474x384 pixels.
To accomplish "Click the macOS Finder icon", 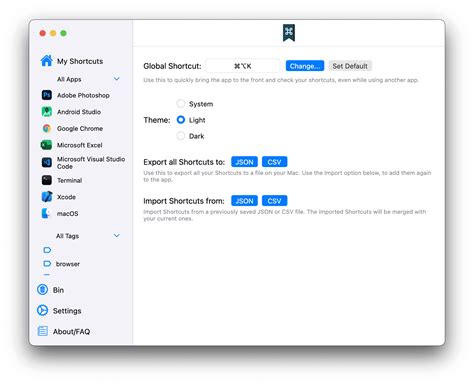I will pos(46,213).
